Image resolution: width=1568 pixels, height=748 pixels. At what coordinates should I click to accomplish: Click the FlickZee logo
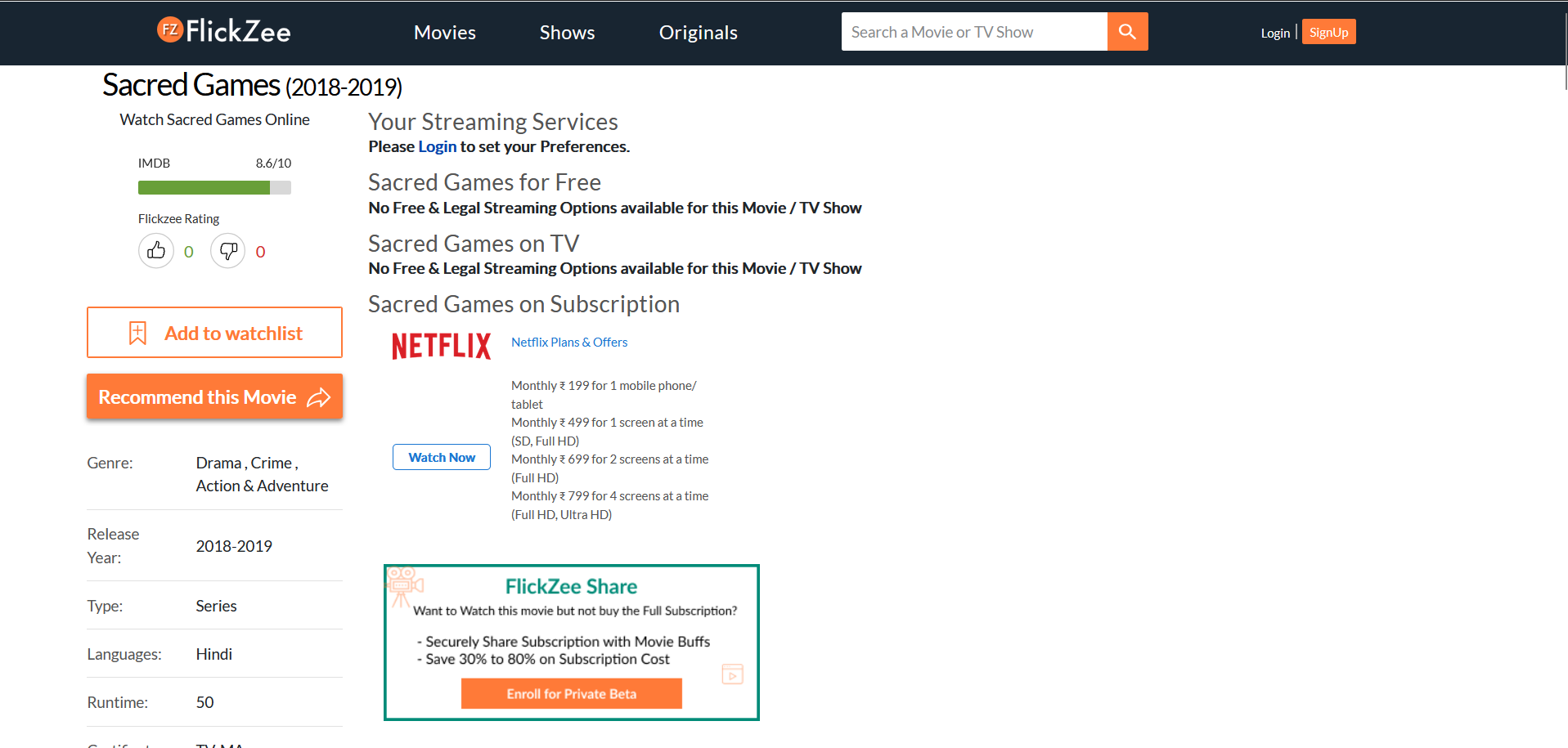(223, 31)
